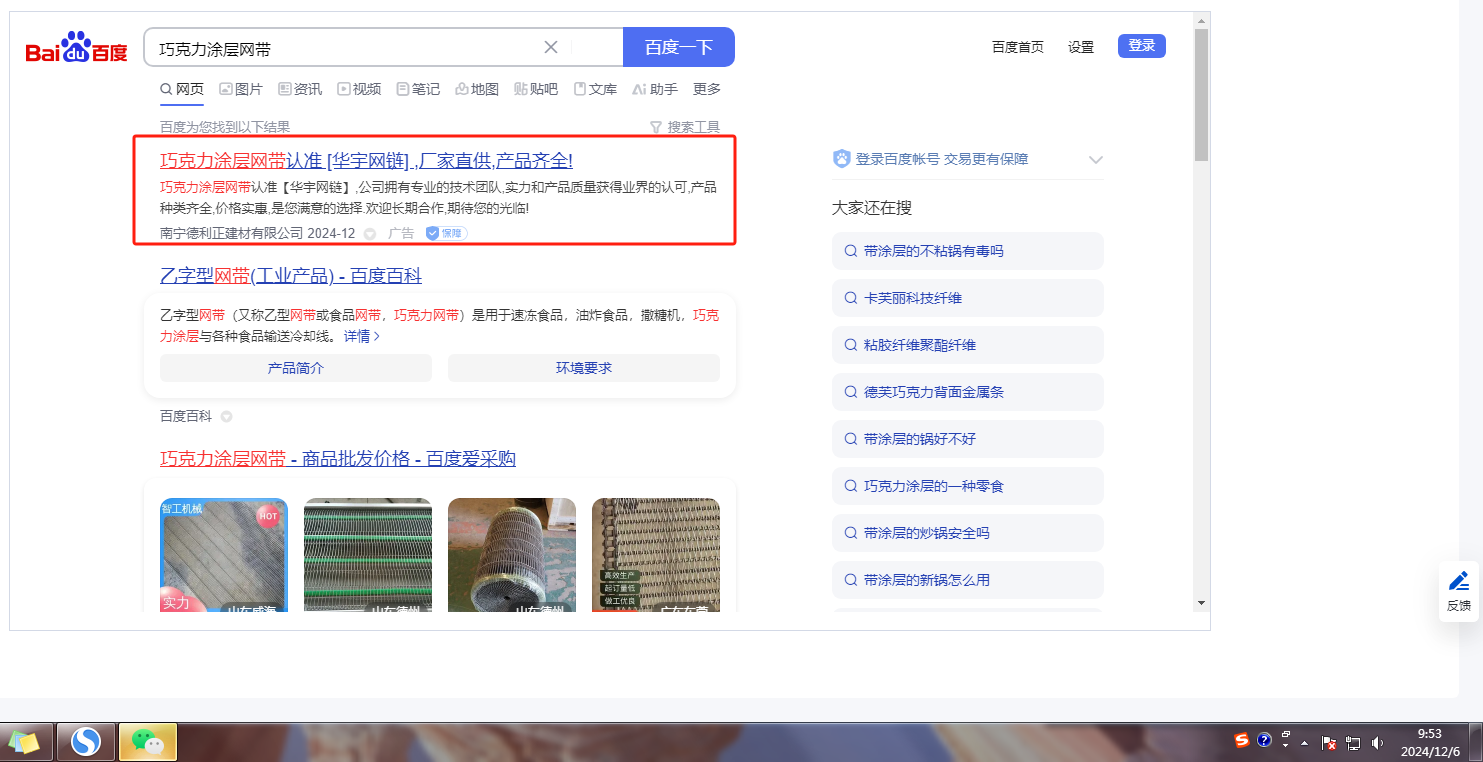
Task: Open the 资讯 tab
Action: point(300,89)
